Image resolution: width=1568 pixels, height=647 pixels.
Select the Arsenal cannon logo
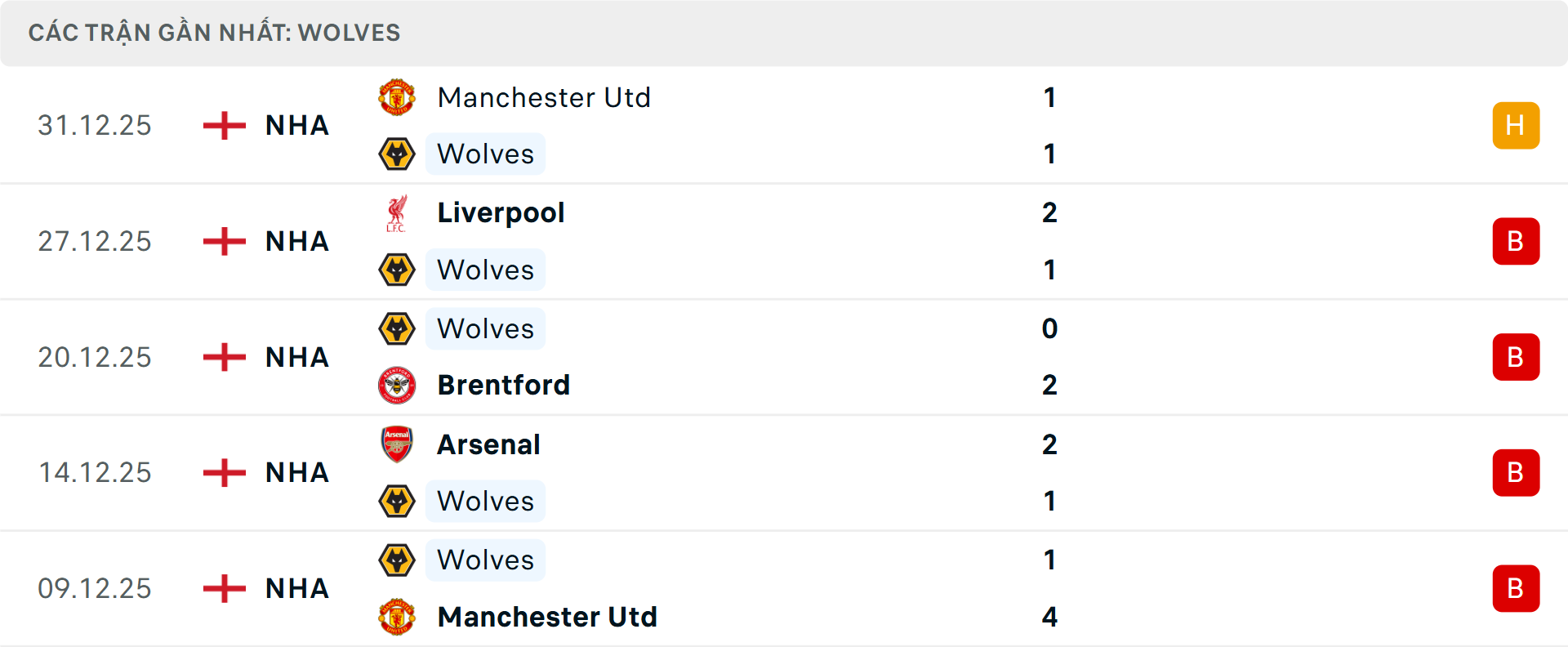click(x=398, y=445)
